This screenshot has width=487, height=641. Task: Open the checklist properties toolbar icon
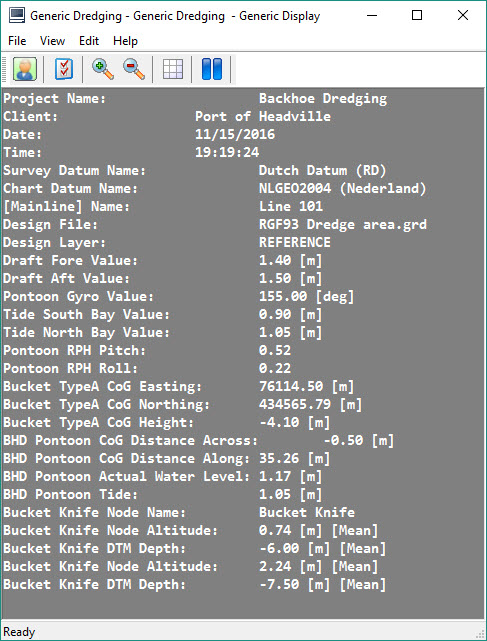click(64, 69)
